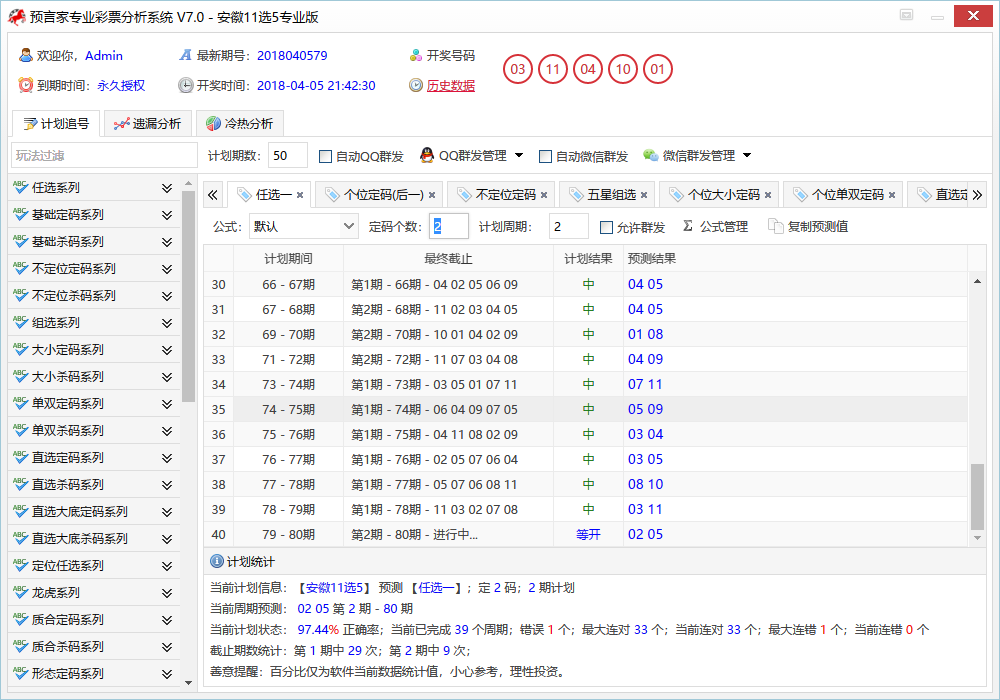Expand the 基础定码系列 category
The width and height of the screenshot is (1000, 700).
(x=166, y=215)
